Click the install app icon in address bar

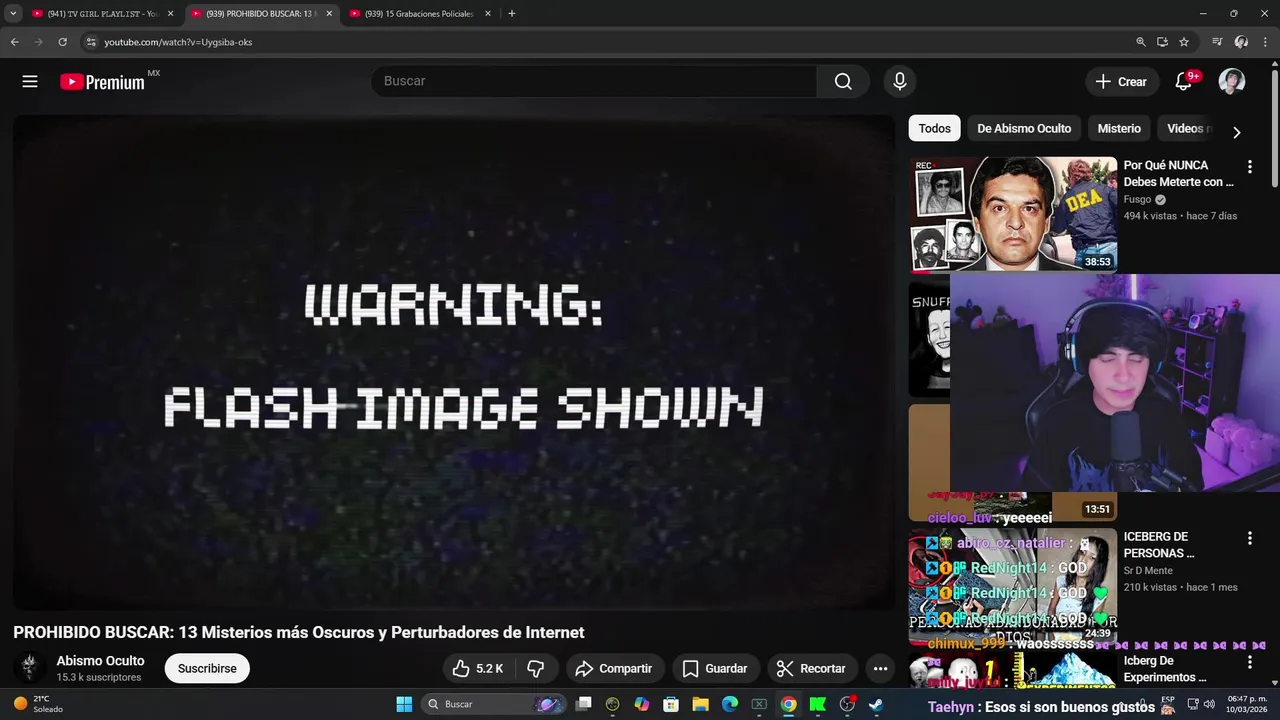1162,42
